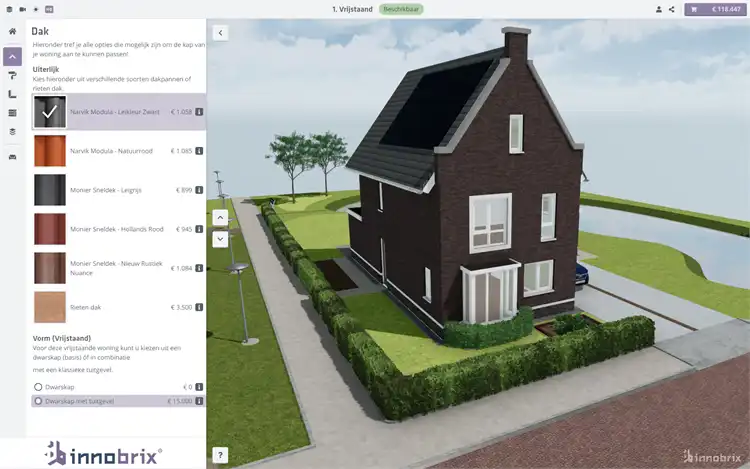This screenshot has width=750, height=469.
Task: Show info for Rieten dak
Action: point(199,307)
